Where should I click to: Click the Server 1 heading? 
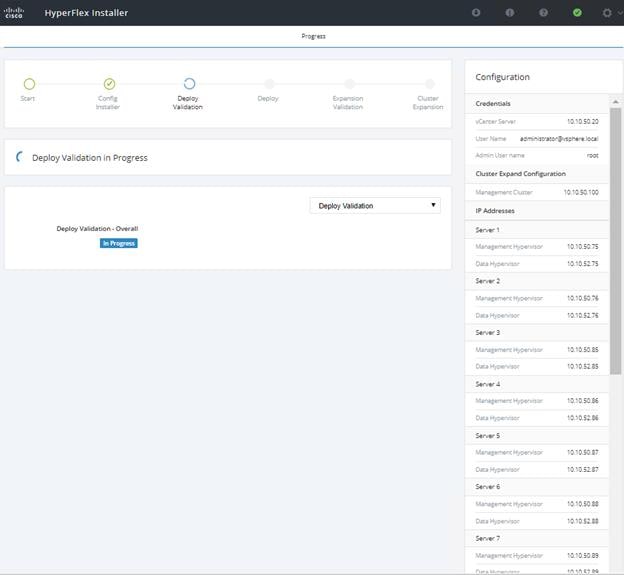tap(487, 230)
